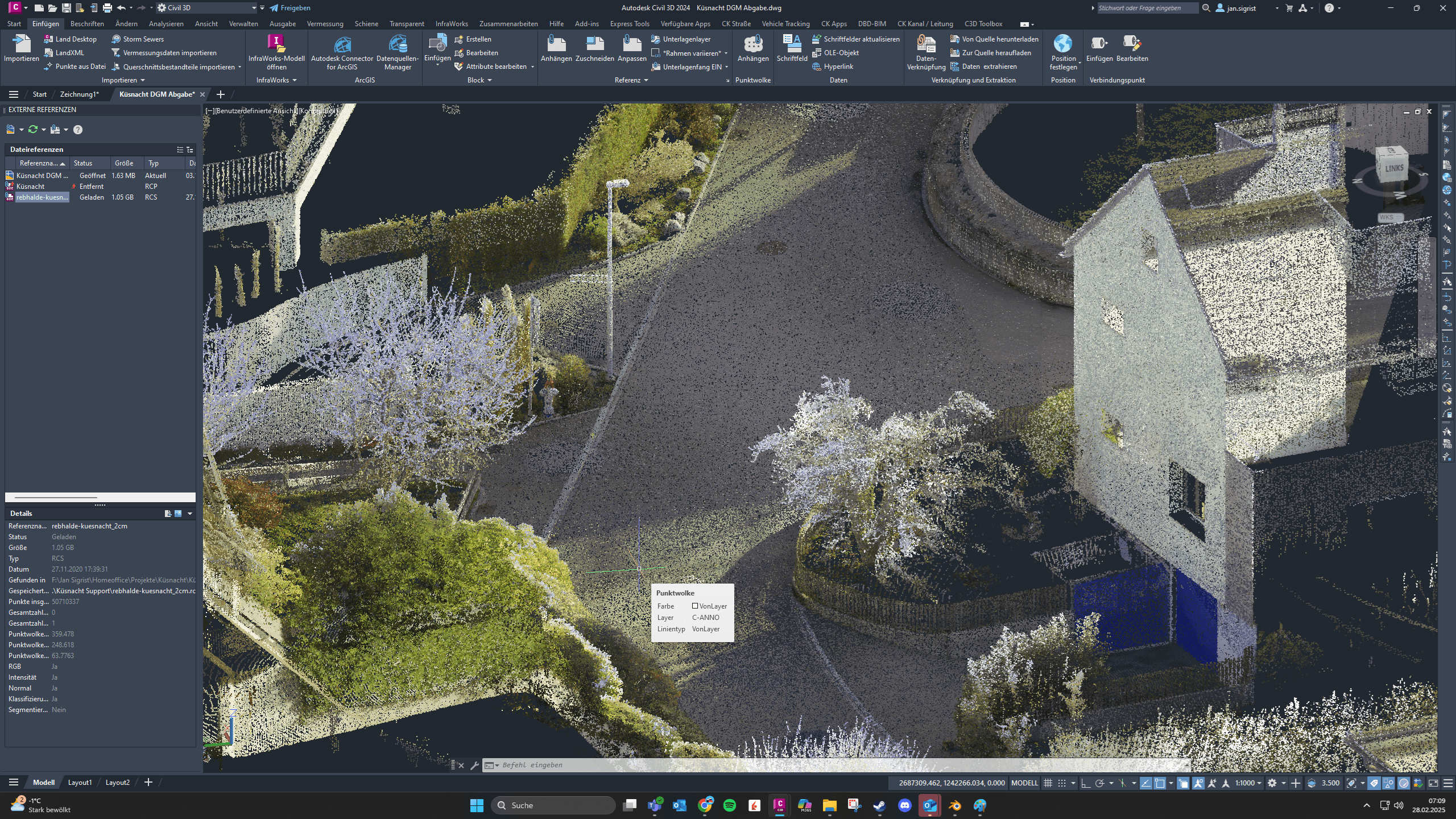The height and width of the screenshot is (819, 1456).
Task: Click Hyperlink tool in Daten panel
Action: click(x=833, y=67)
